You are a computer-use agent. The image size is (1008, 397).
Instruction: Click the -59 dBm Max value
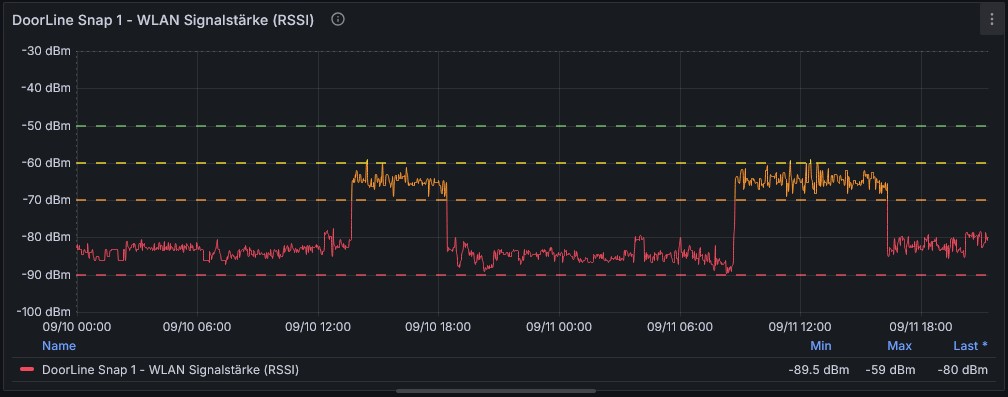coord(888,370)
